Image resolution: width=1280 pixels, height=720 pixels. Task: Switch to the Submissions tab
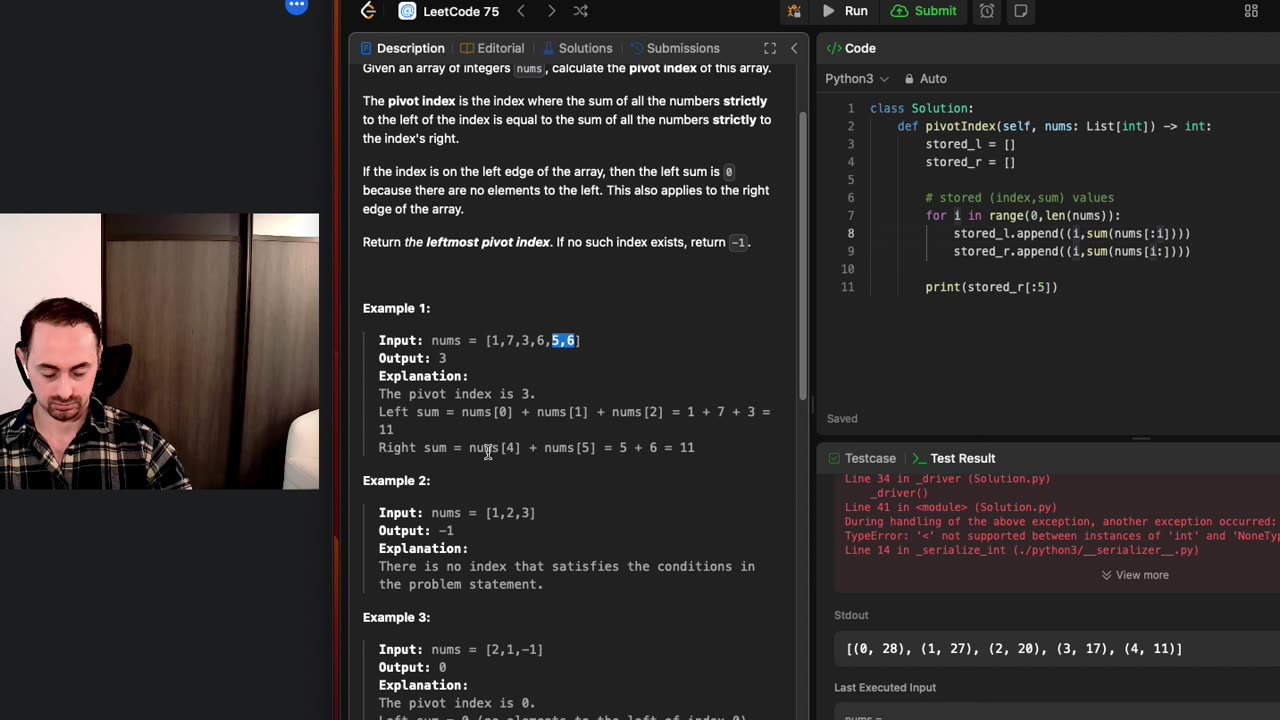pos(674,48)
